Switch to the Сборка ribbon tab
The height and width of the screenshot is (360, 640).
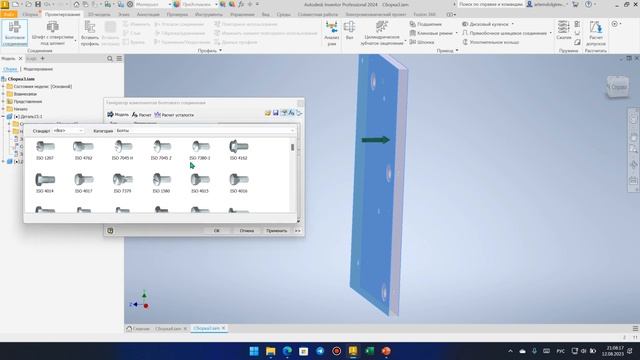click(30, 14)
